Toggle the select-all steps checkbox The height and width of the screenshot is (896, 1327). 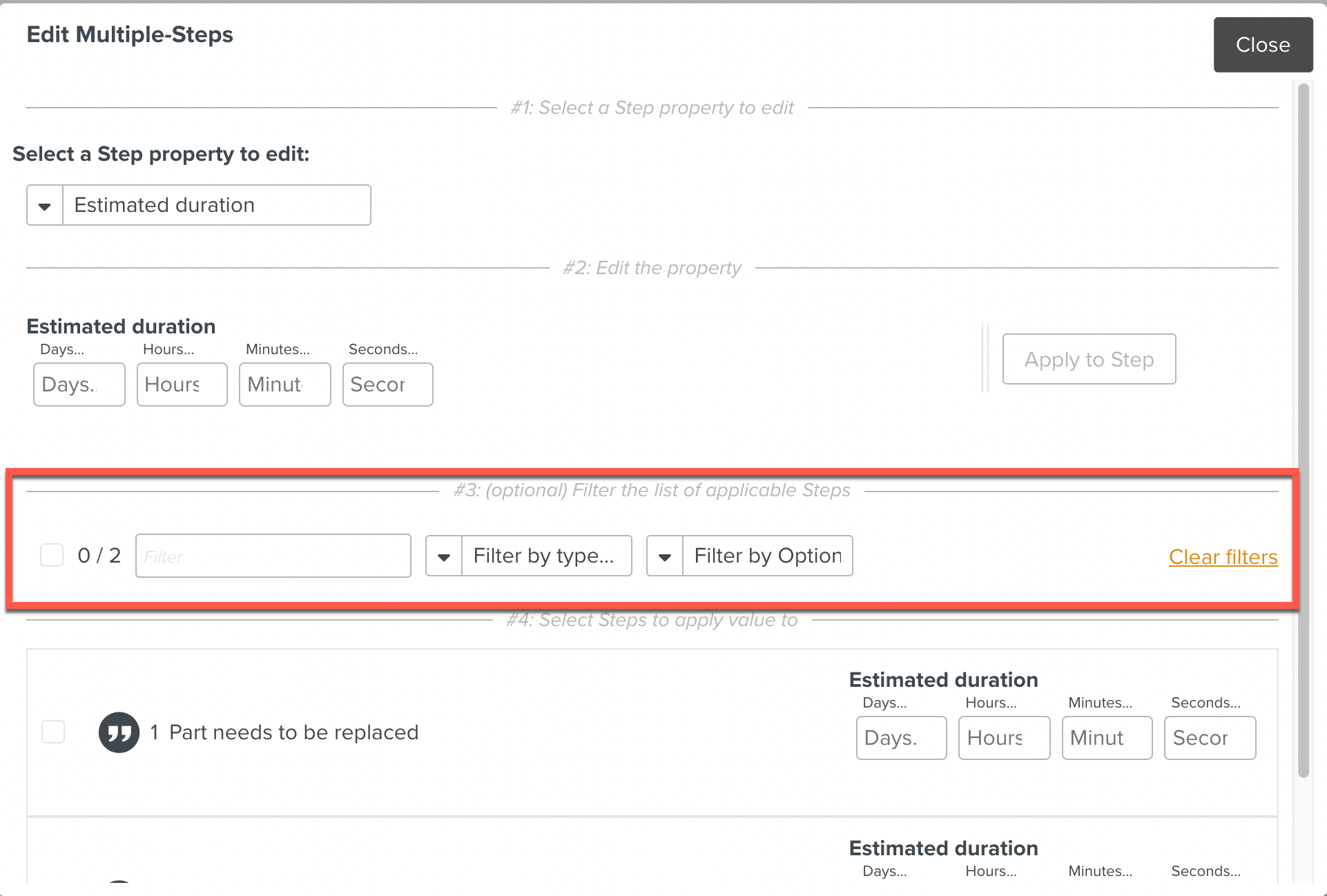[52, 555]
